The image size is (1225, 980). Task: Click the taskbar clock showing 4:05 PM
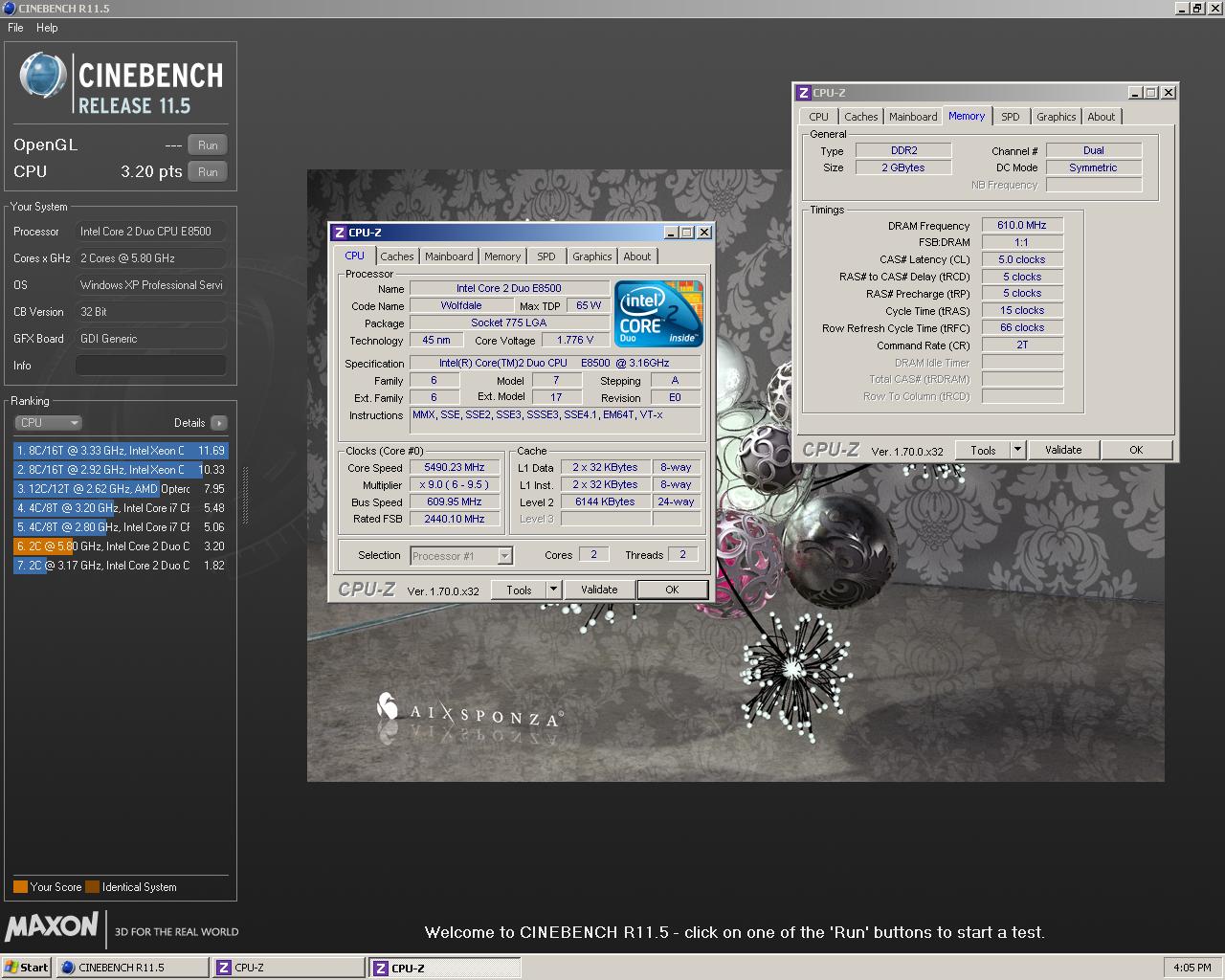click(x=1192, y=968)
